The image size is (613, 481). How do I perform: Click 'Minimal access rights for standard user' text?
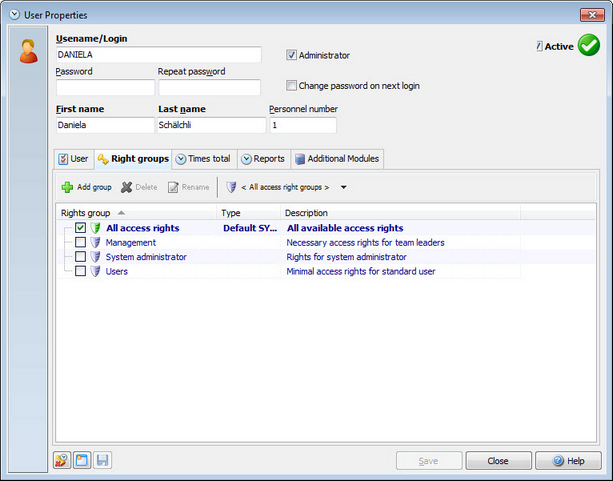click(x=361, y=271)
